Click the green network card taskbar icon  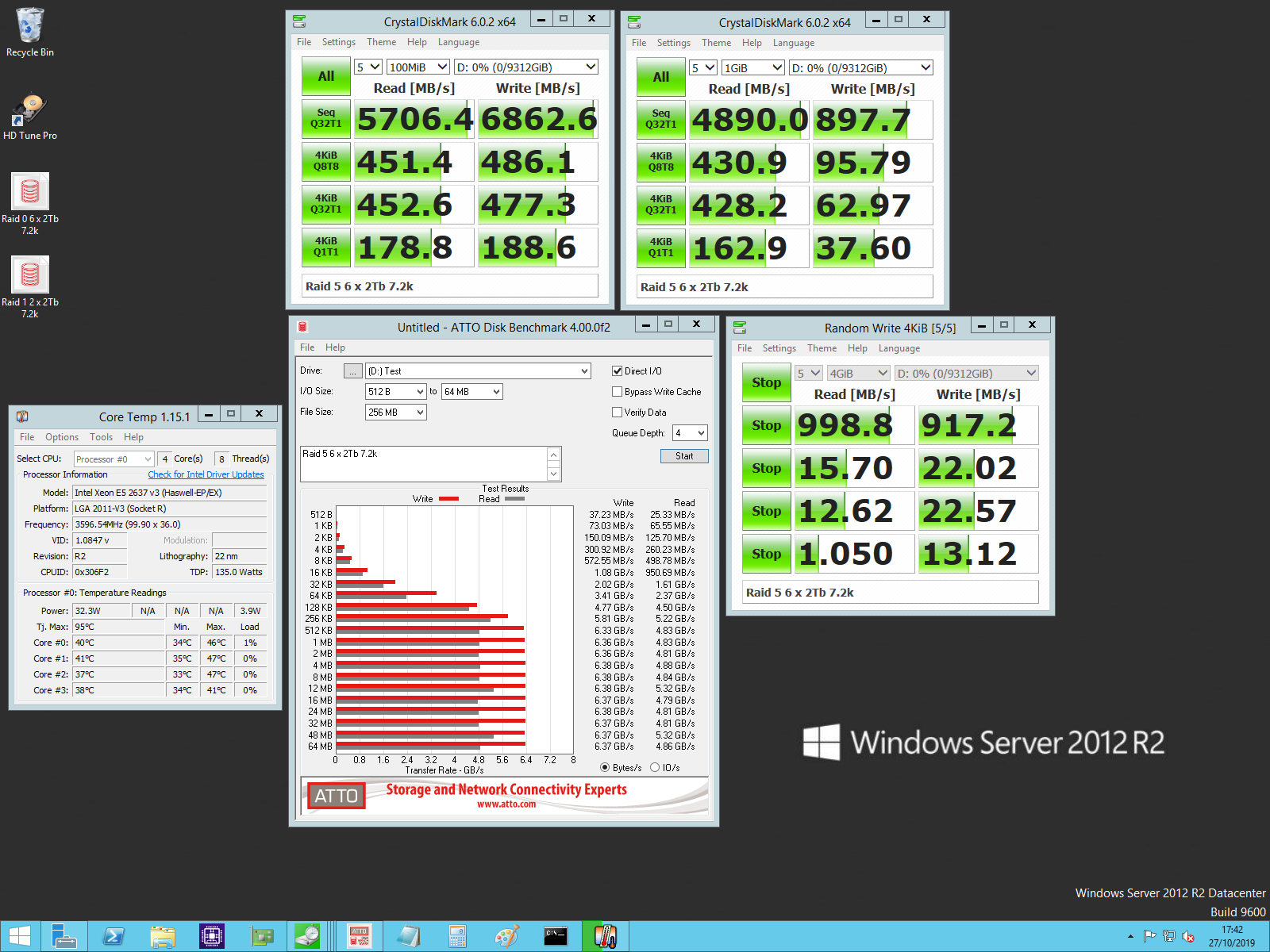click(x=261, y=937)
